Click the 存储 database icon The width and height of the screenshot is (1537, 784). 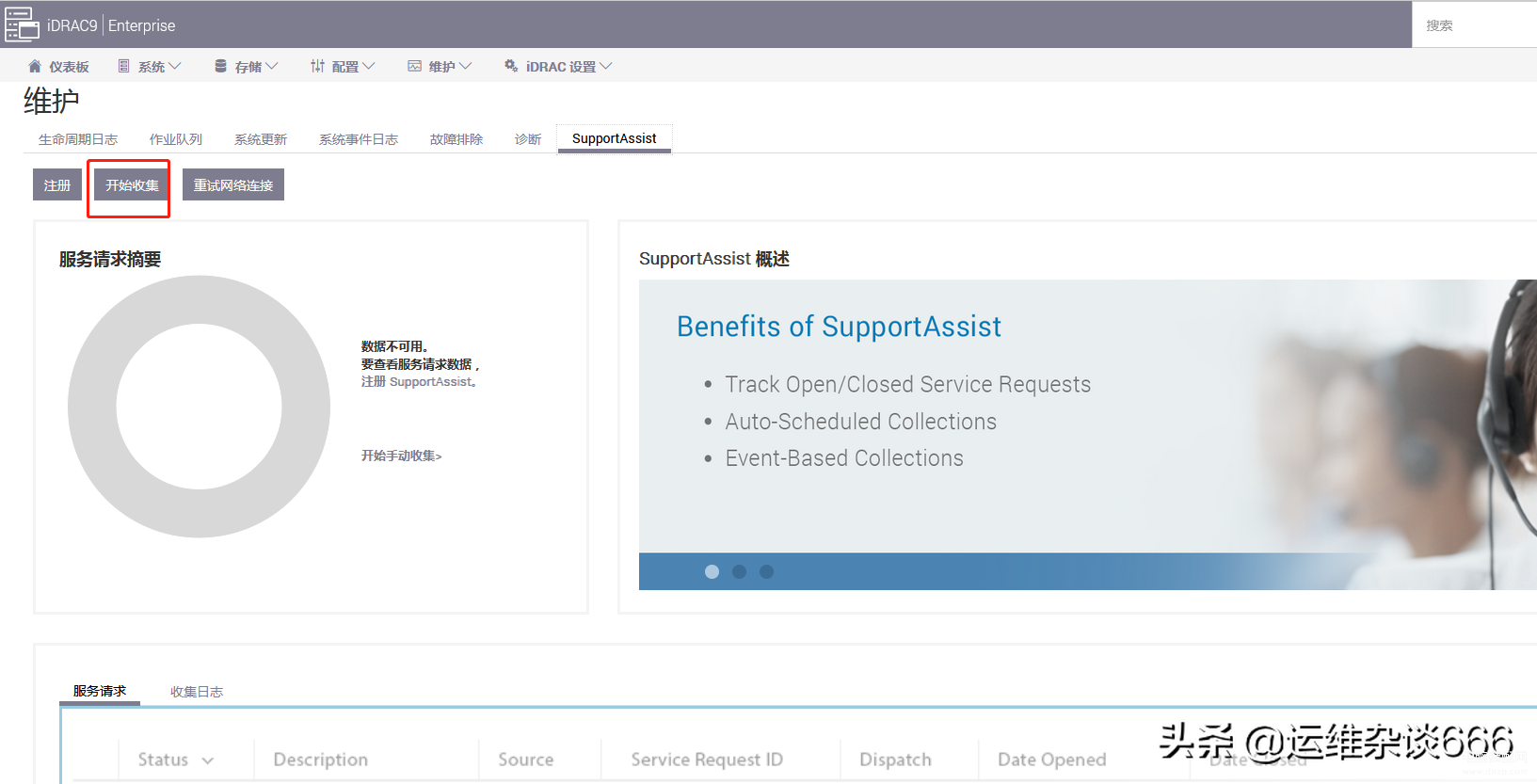[x=220, y=66]
